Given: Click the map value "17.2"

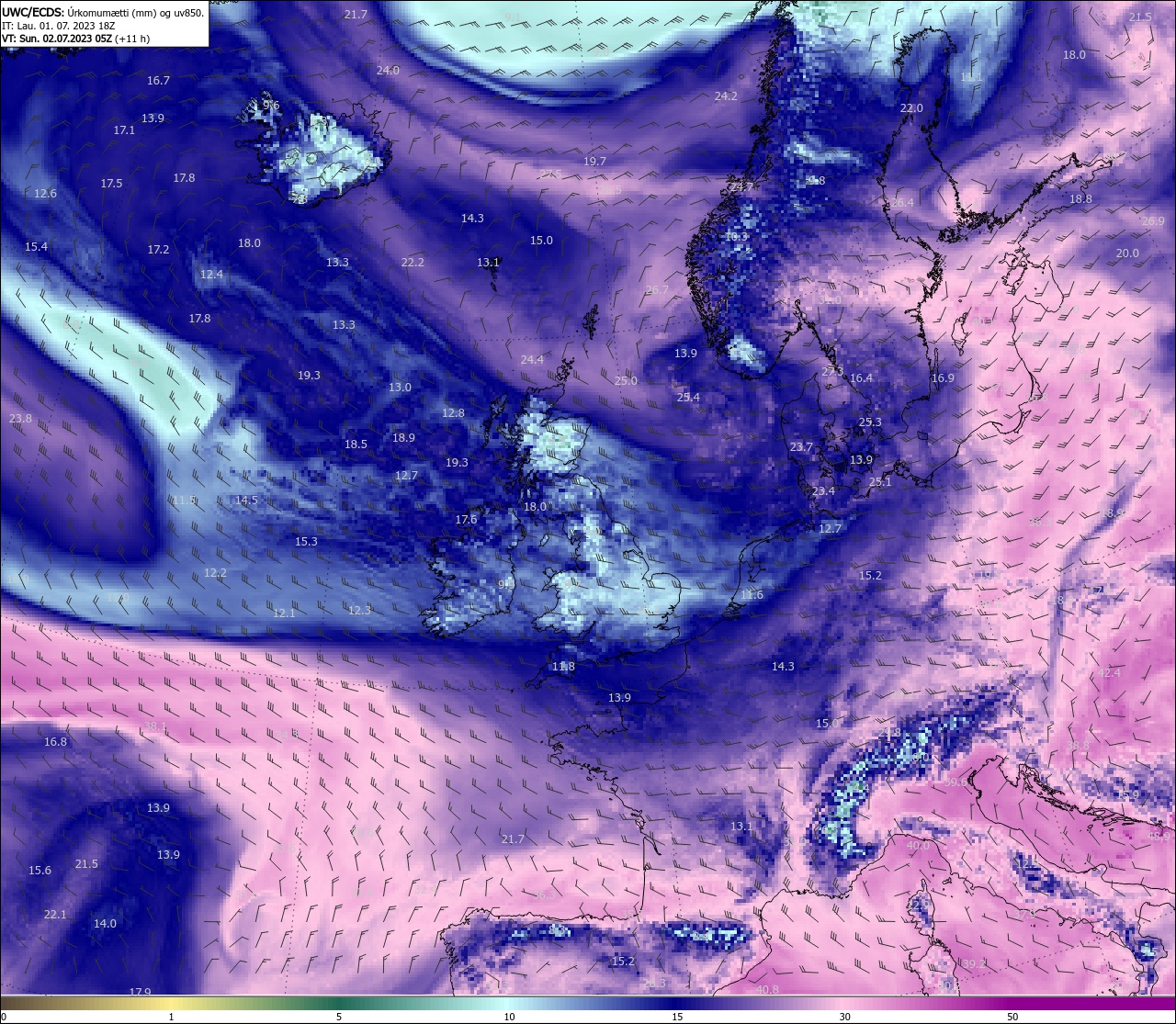Looking at the screenshot, I should tap(158, 250).
